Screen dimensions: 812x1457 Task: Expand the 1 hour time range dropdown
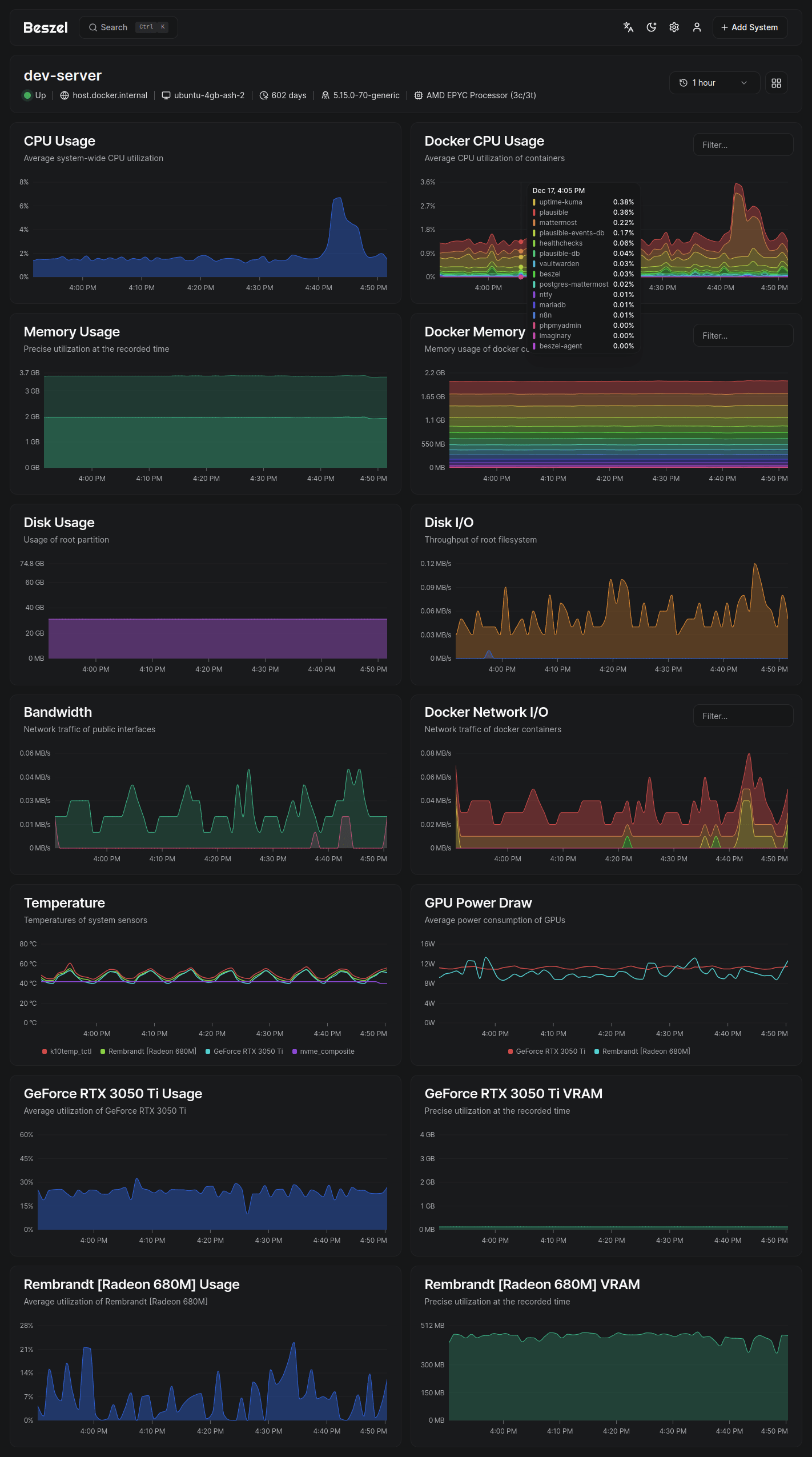(x=714, y=83)
